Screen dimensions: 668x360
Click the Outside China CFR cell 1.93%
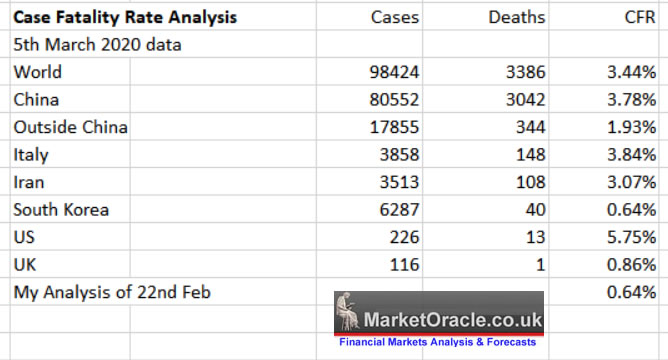tap(603, 127)
